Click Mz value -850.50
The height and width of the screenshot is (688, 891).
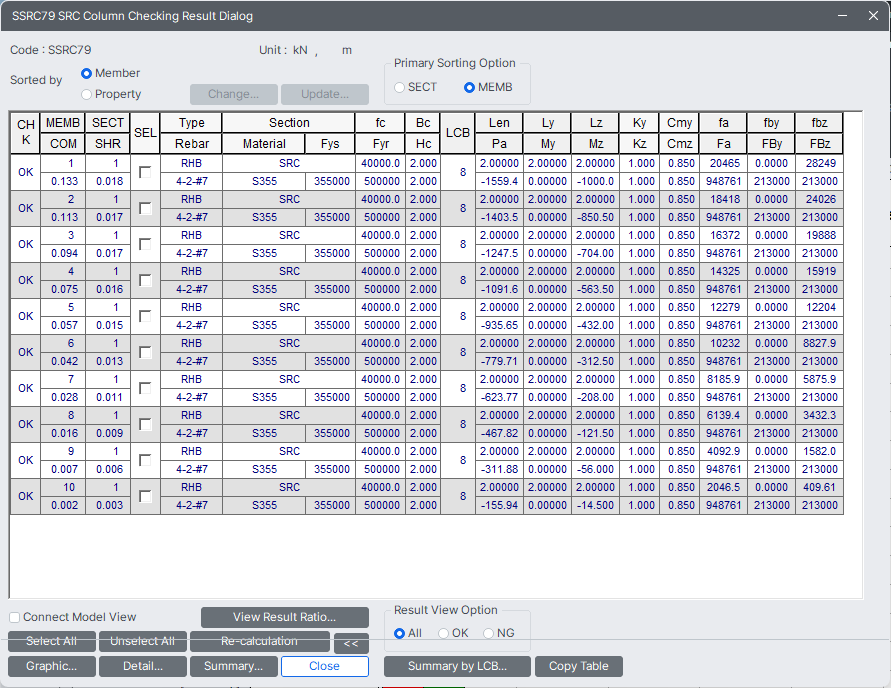pyautogui.click(x=595, y=217)
